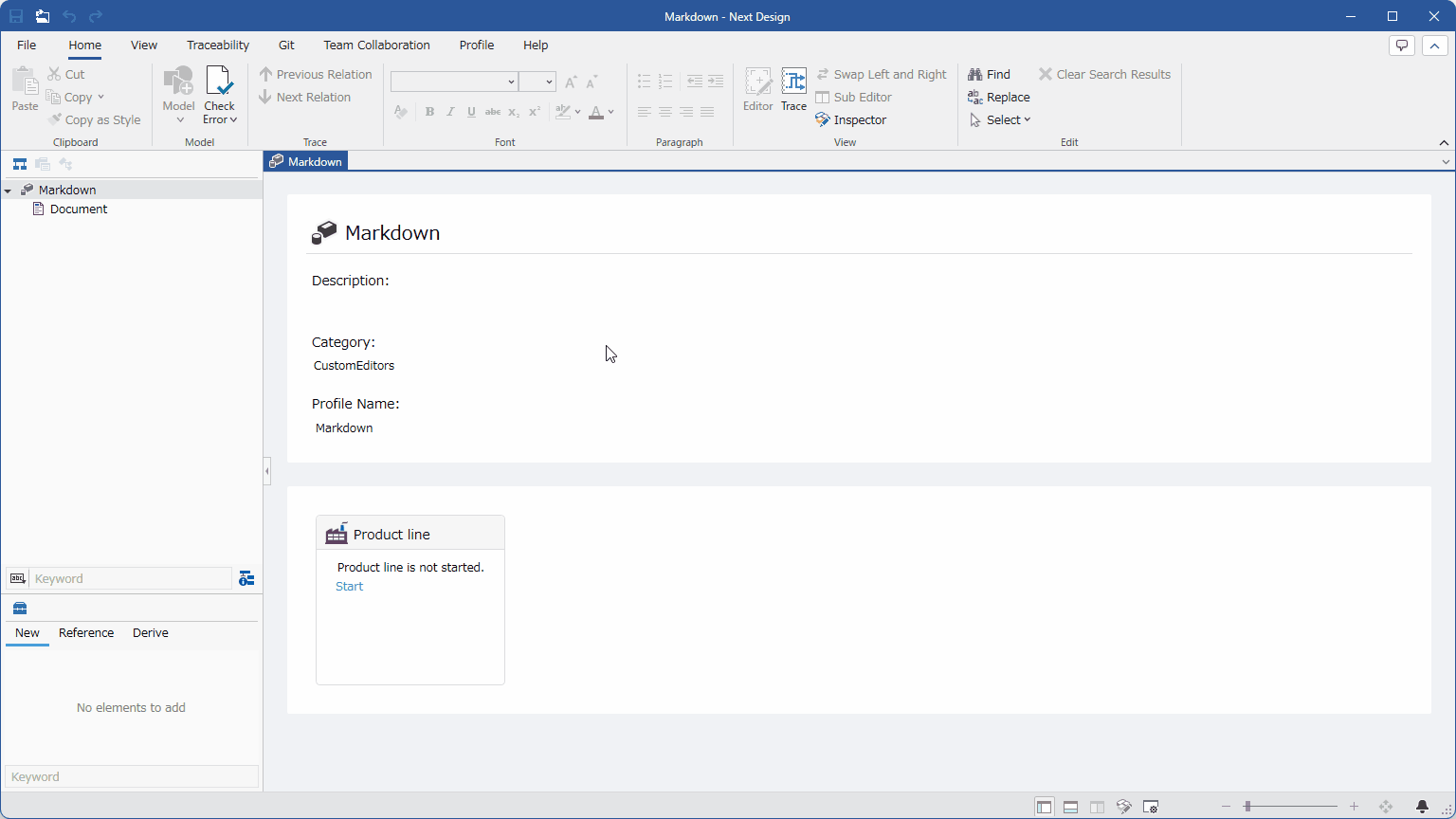Select the Reference tab in toolbox

(86, 633)
